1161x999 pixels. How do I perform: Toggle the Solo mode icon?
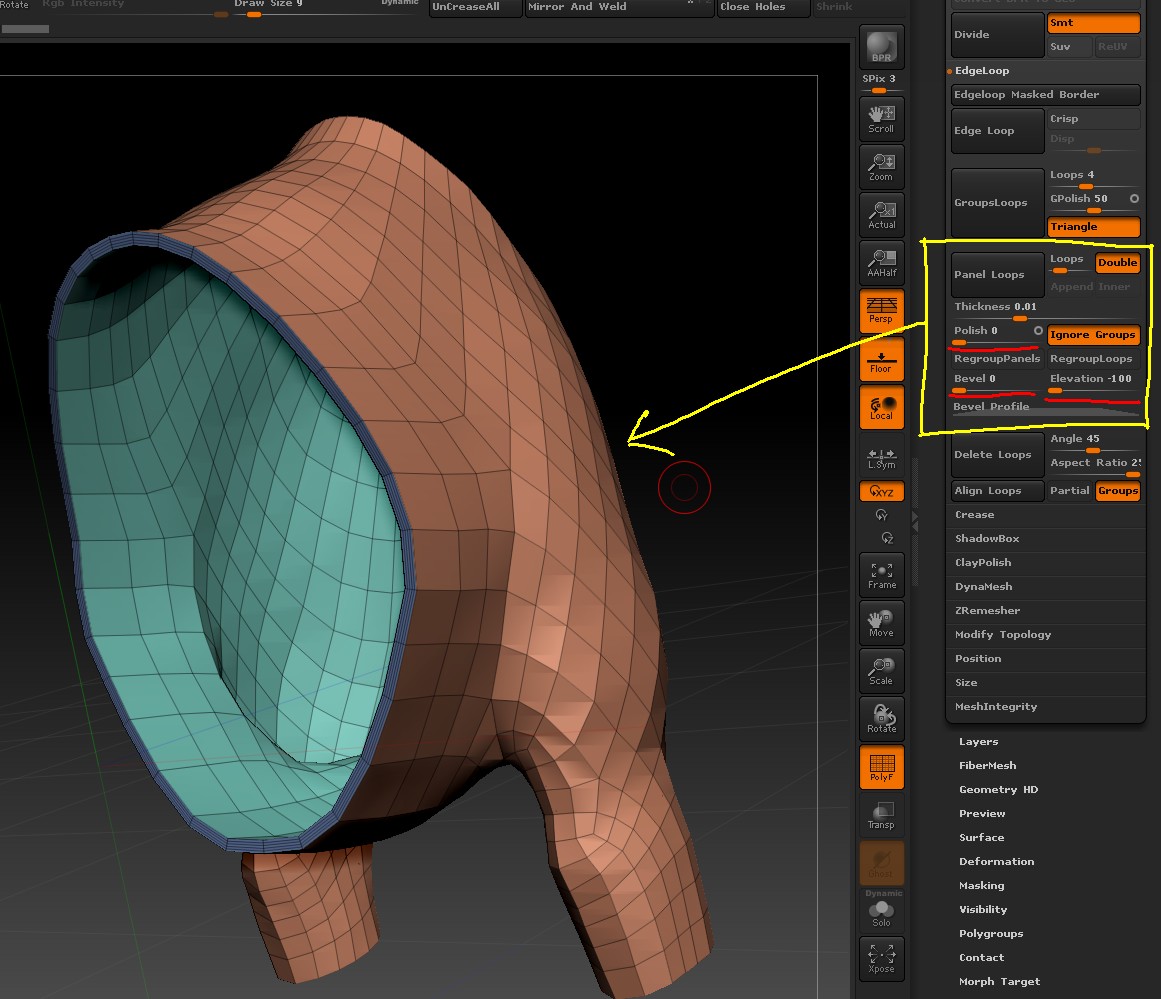tap(881, 913)
